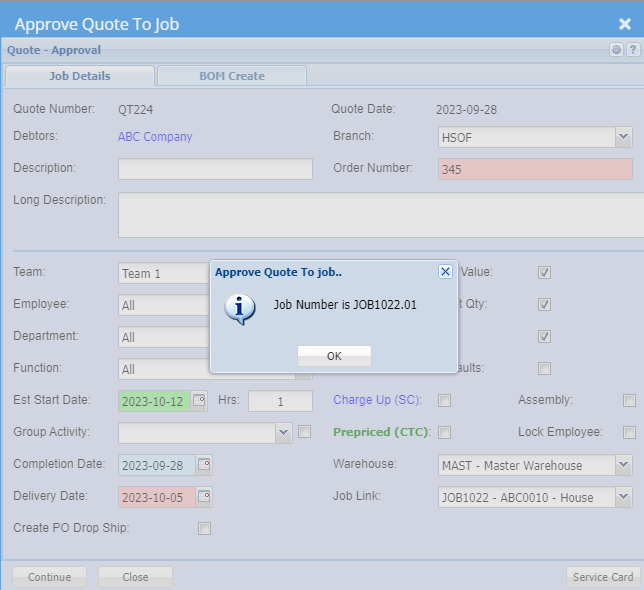Click the Order Number input field
This screenshot has height=590, width=644.
tap(535, 169)
